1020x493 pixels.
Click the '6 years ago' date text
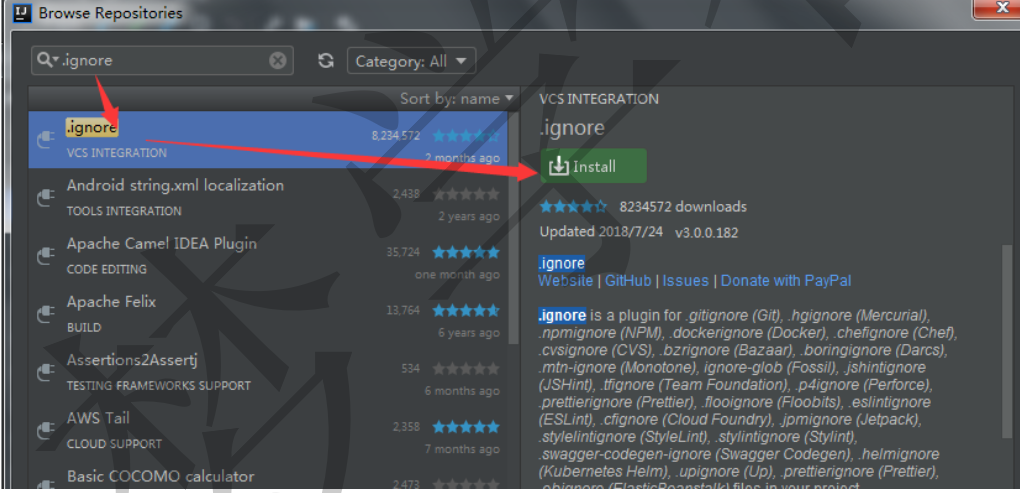coord(468,333)
